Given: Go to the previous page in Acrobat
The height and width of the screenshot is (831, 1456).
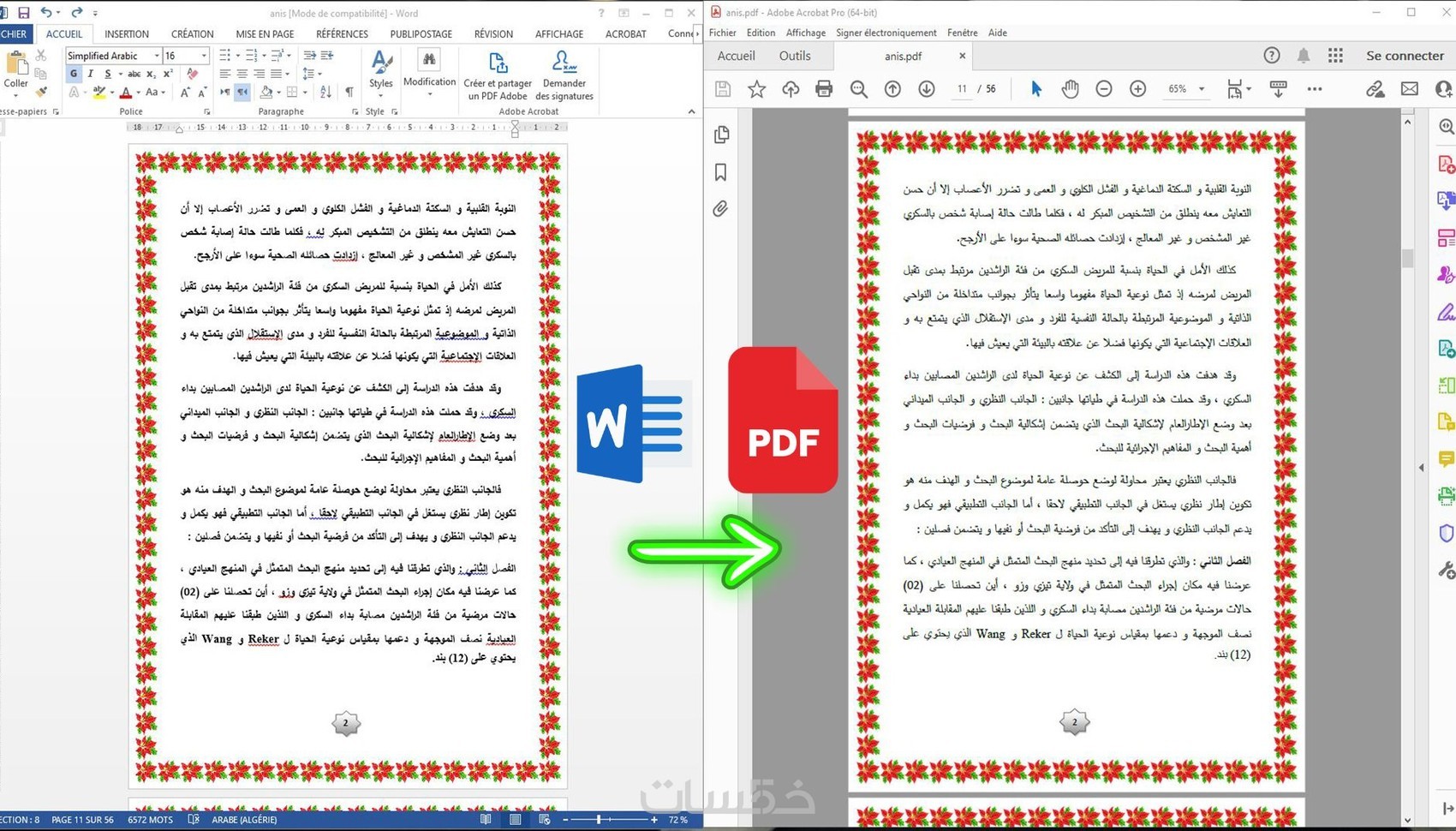Looking at the screenshot, I should 892,89.
